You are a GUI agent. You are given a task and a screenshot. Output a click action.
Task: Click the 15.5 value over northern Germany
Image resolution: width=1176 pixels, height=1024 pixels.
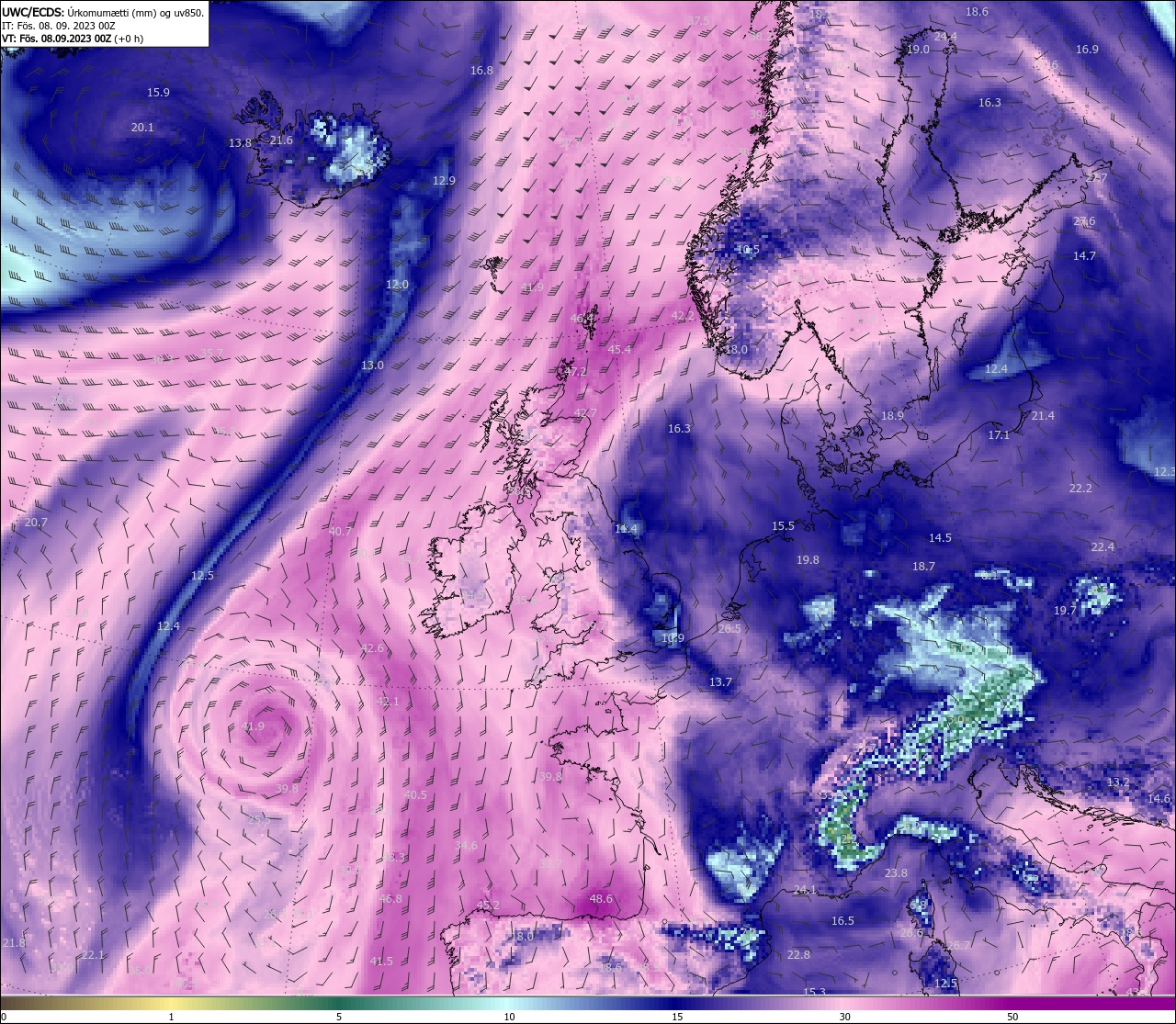(783, 526)
